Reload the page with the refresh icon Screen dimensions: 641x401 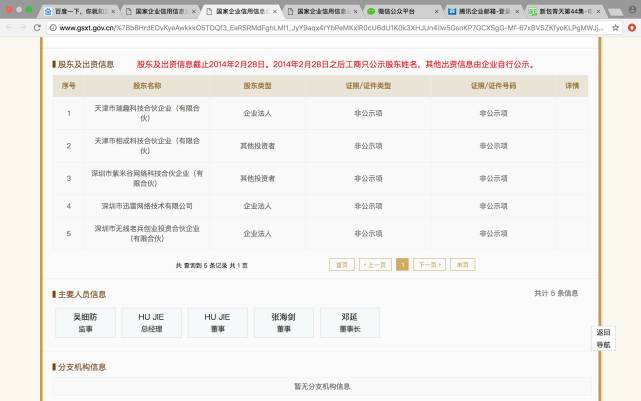pos(37,28)
